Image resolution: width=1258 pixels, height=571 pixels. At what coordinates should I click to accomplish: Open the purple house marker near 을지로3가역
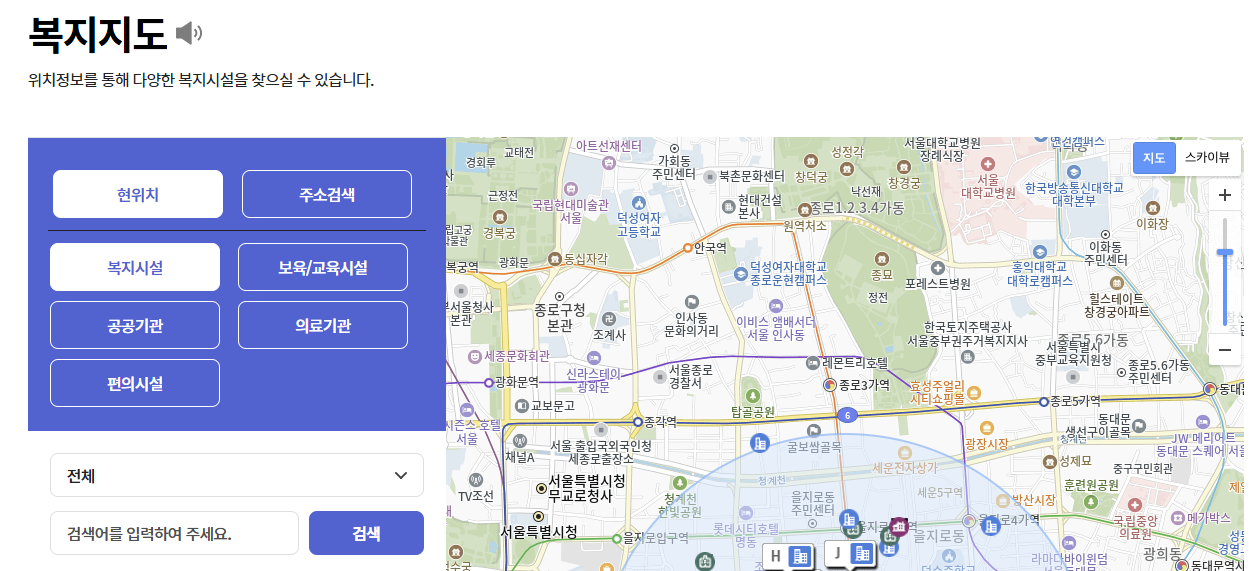pos(899,527)
